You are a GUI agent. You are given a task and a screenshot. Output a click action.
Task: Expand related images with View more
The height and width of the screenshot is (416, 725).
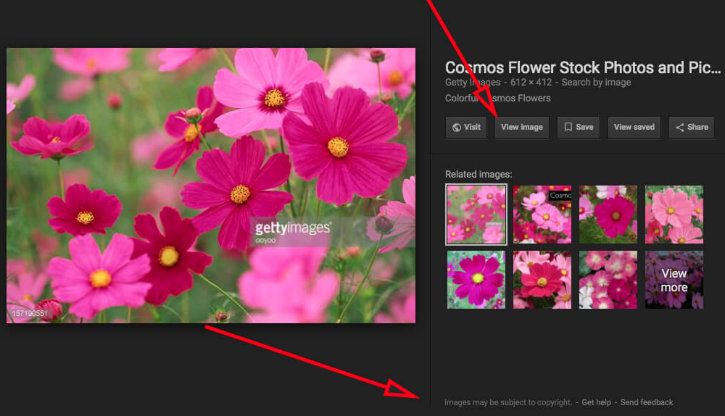pos(673,279)
